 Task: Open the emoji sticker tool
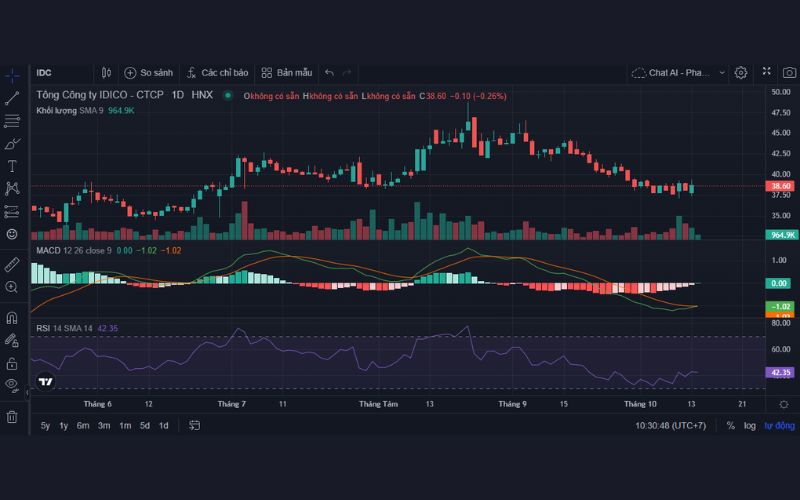(12, 233)
